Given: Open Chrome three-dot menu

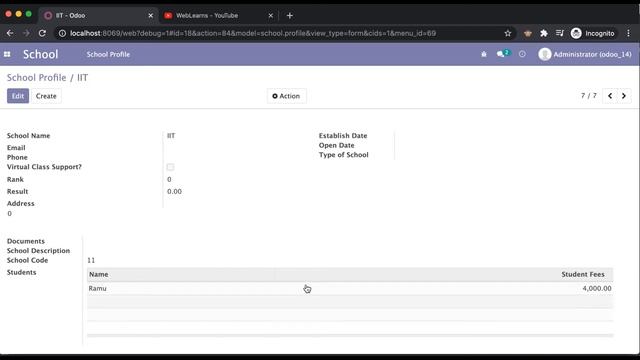Looking at the screenshot, I should coord(629,33).
